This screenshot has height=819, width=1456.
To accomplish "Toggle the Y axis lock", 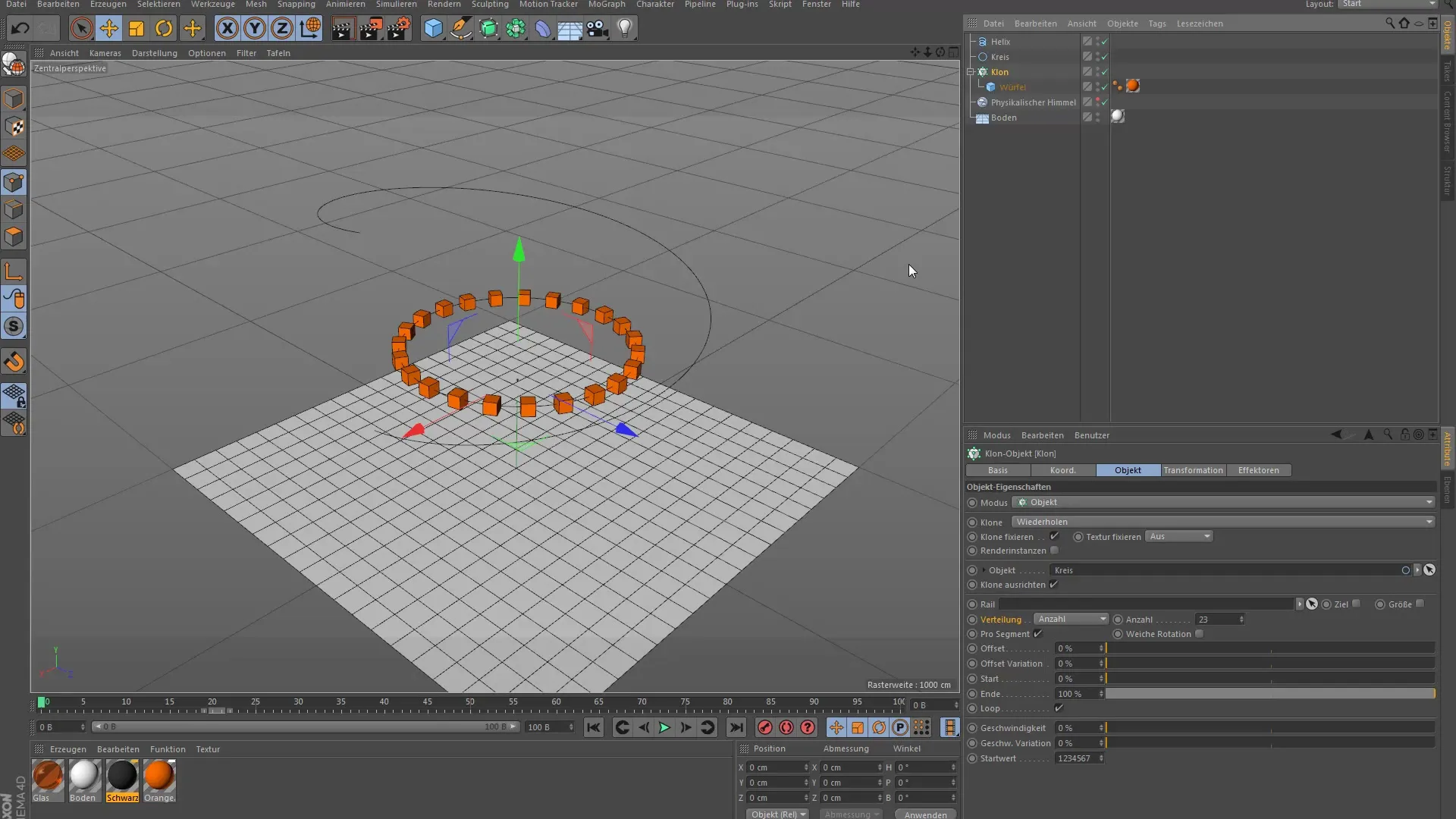I will click(x=254, y=29).
